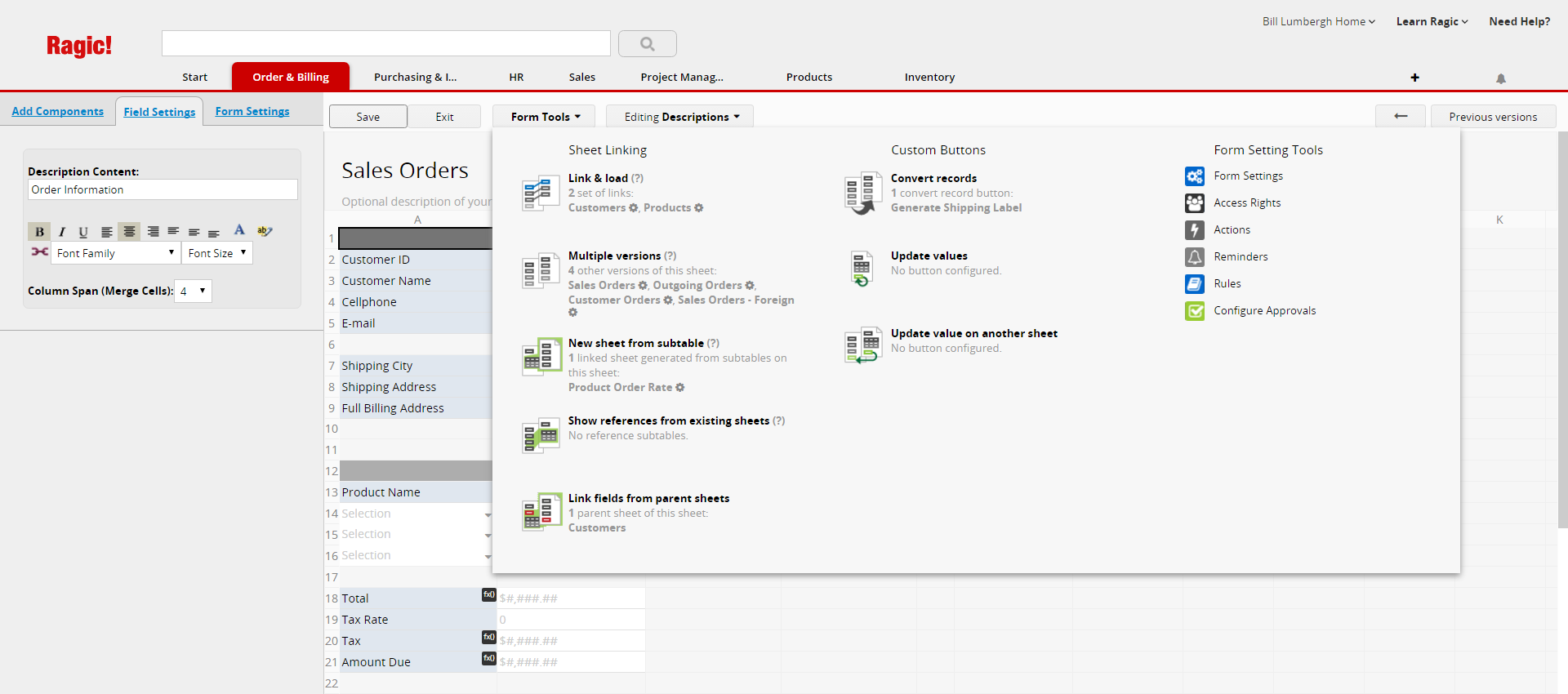Click the search magnifier button

(x=648, y=44)
